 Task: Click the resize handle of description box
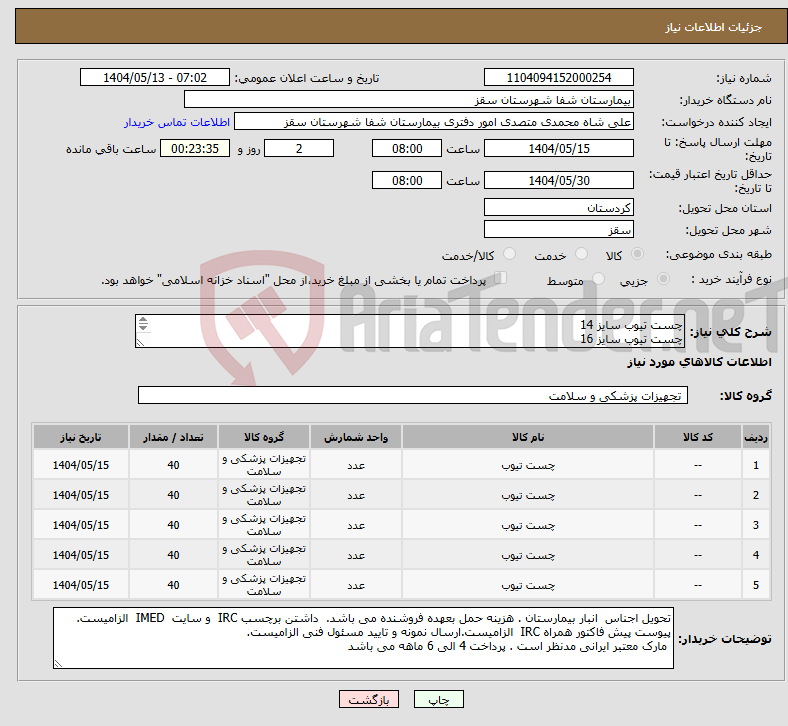(140, 343)
